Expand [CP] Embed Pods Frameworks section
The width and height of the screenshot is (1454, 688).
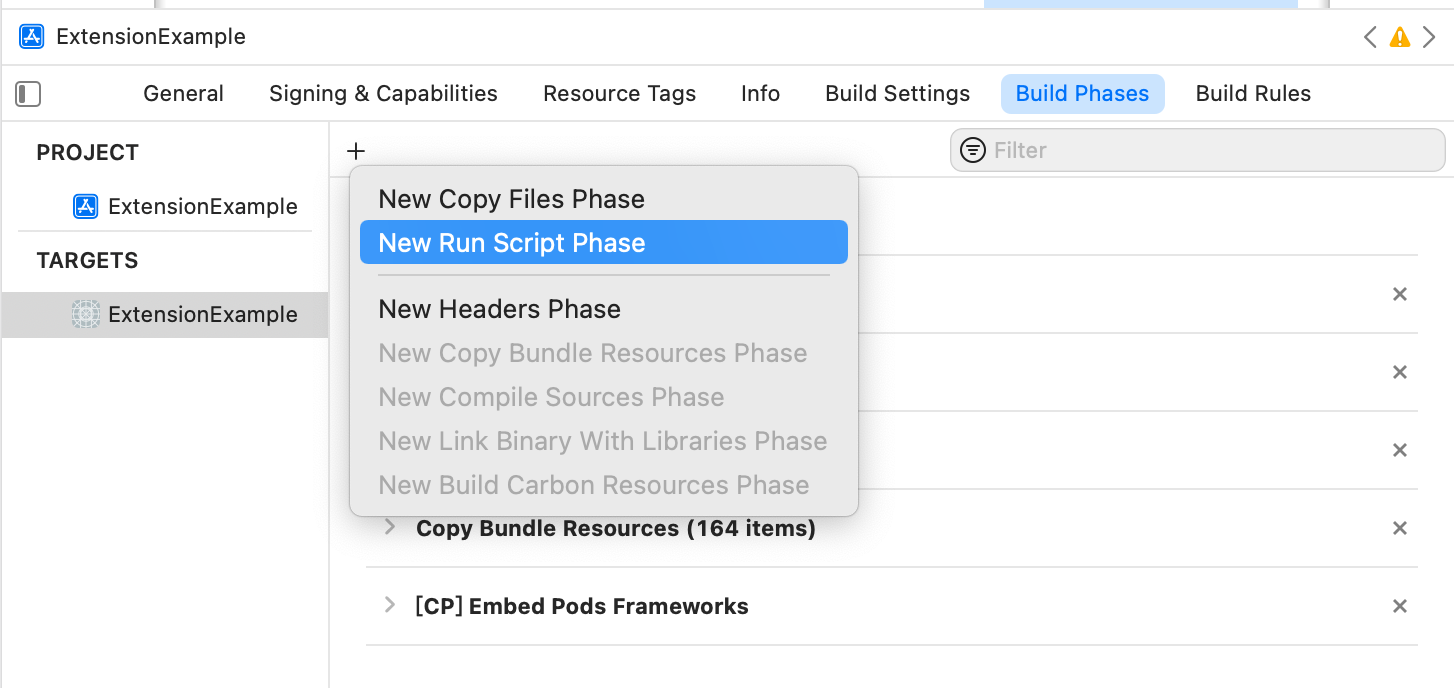[x=390, y=605]
